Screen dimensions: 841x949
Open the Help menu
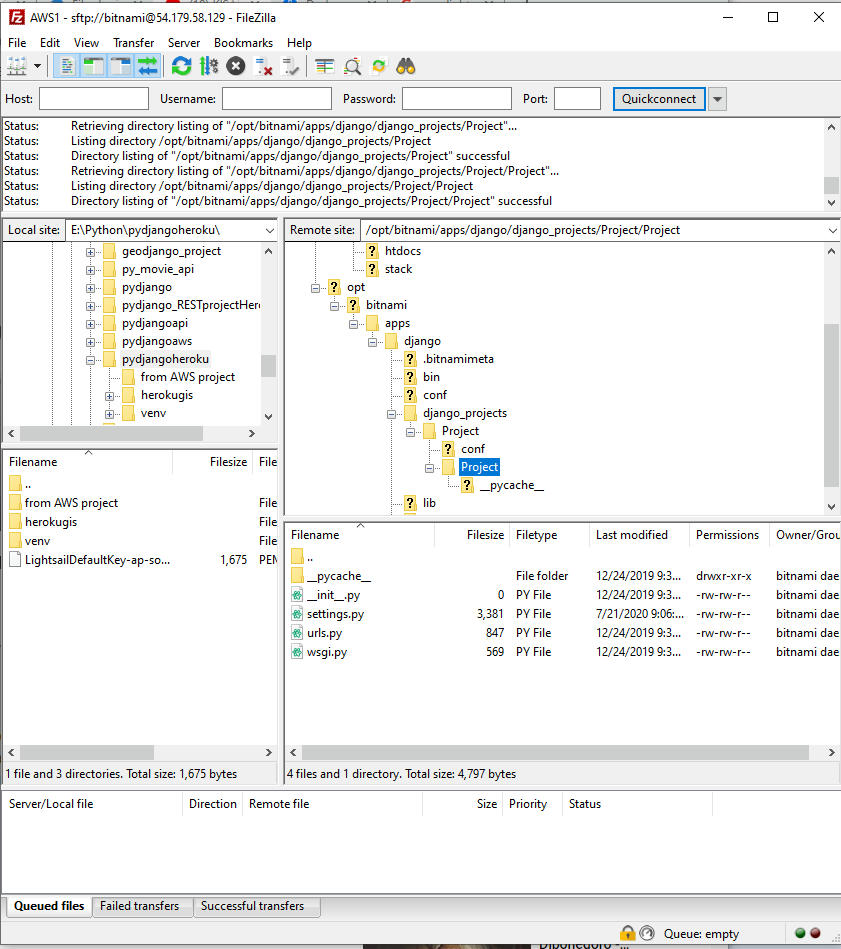pos(299,43)
